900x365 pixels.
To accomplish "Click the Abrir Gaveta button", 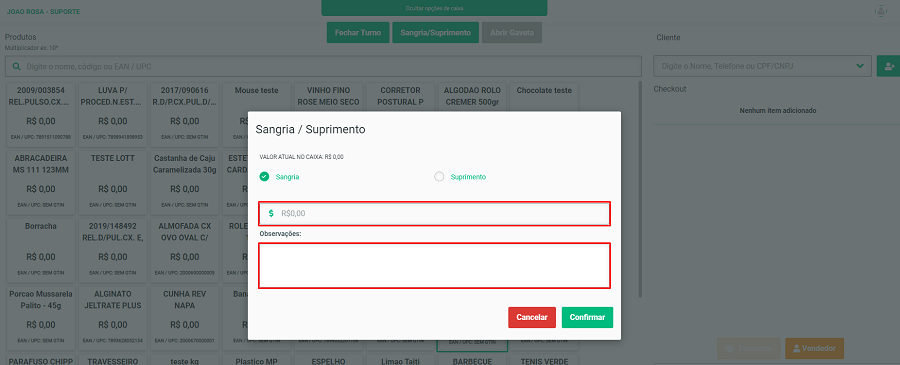I will 512,33.
